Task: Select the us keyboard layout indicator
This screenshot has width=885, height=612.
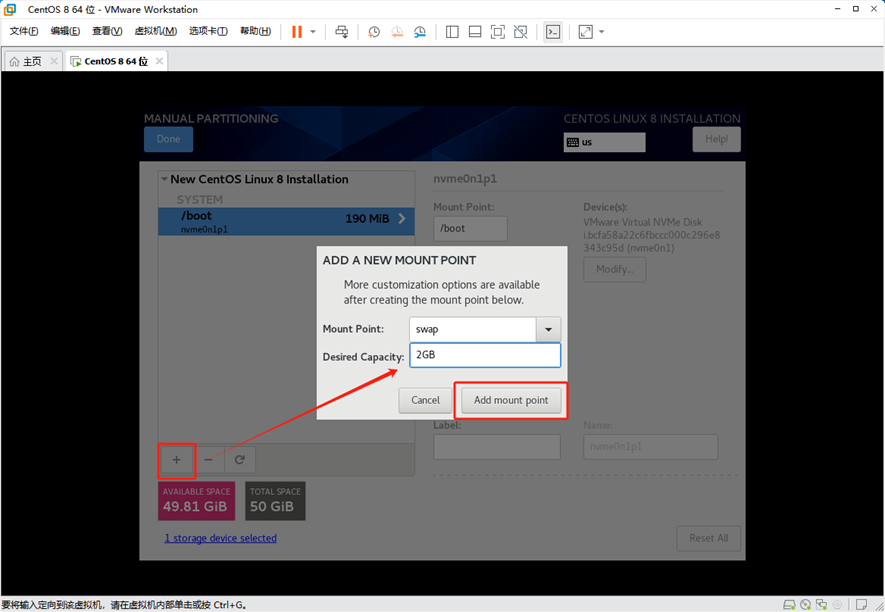Action: [604, 142]
